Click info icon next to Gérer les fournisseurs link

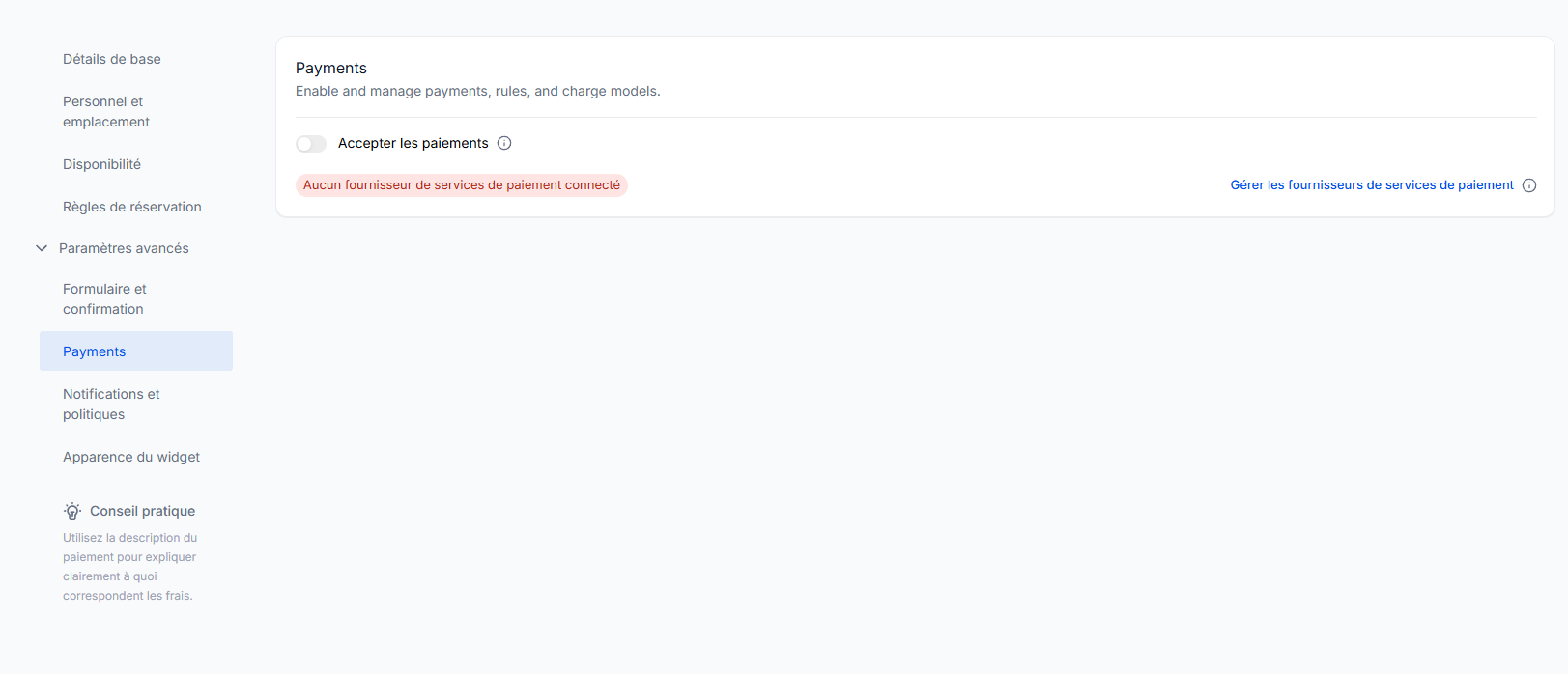[x=1529, y=185]
